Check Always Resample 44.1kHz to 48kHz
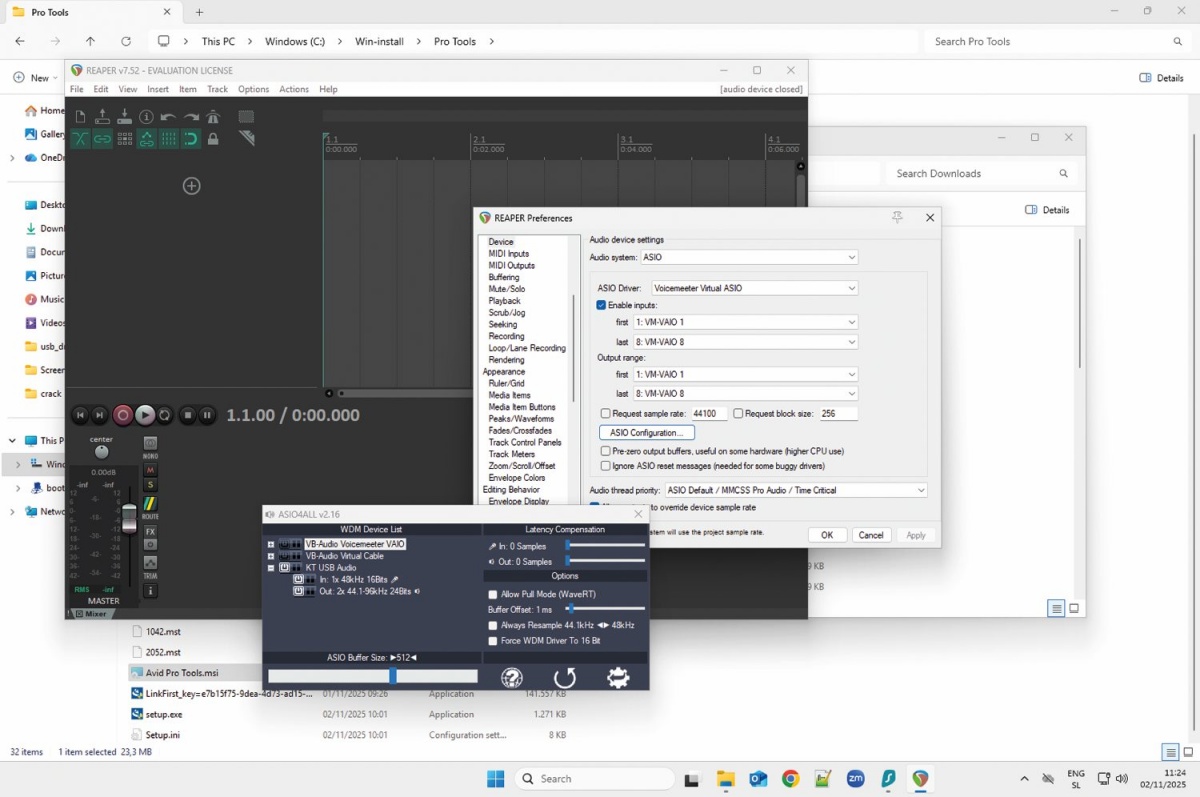This screenshot has width=1200, height=797. [493, 625]
